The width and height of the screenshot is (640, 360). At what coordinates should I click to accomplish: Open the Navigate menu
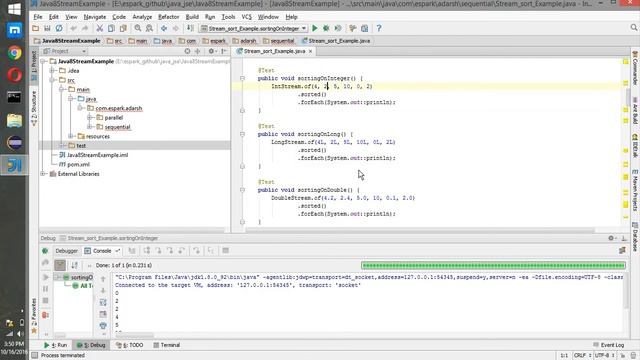95,17
